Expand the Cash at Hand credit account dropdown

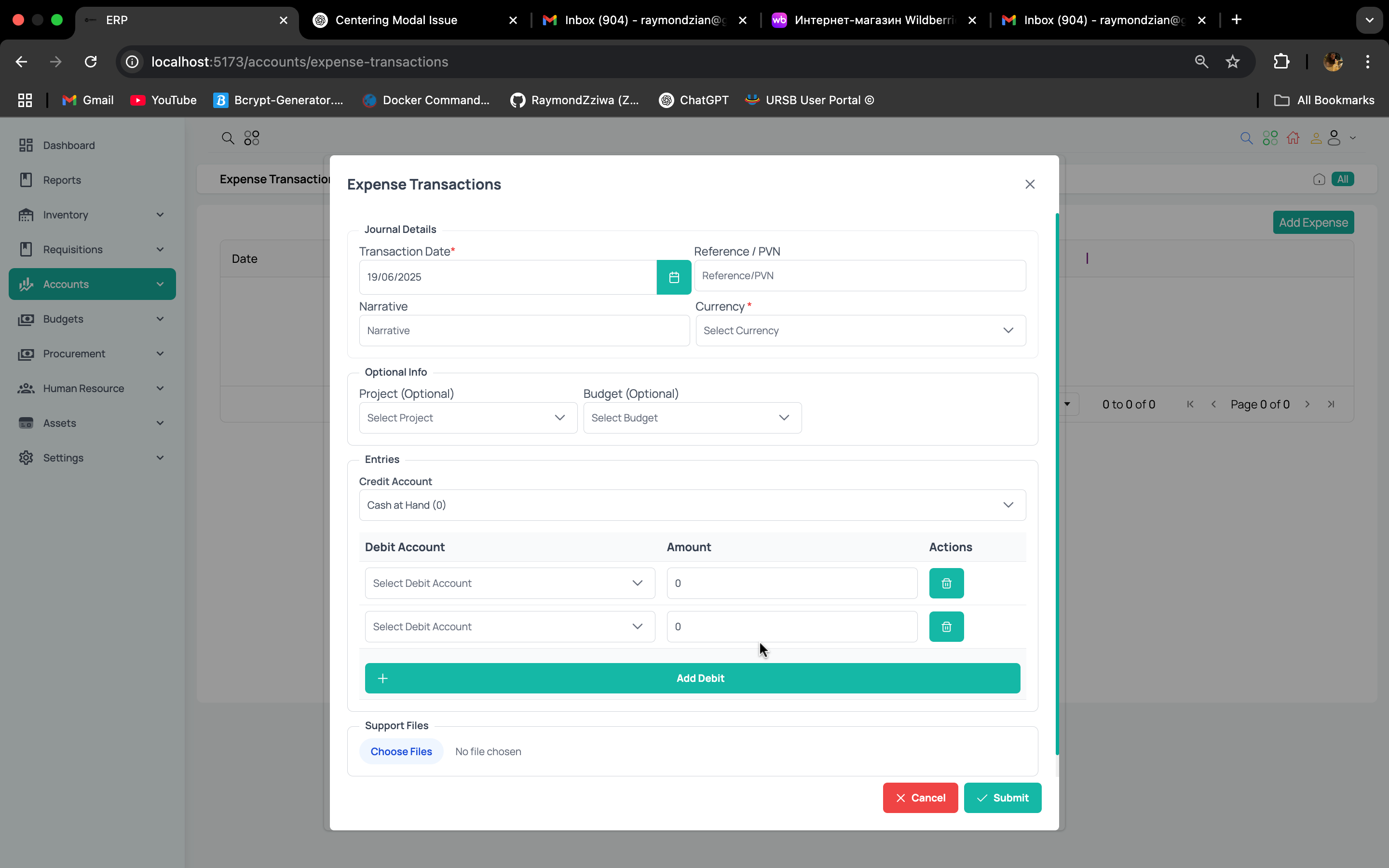pos(692,505)
